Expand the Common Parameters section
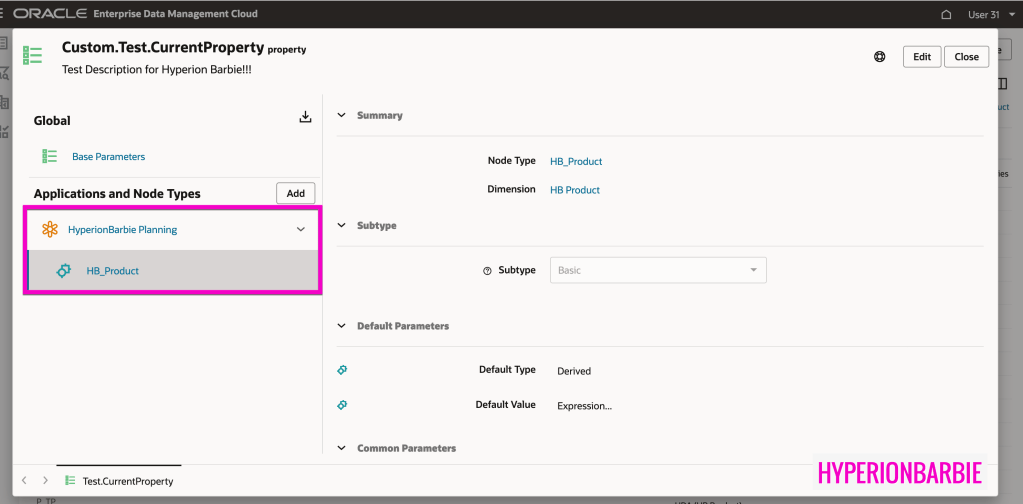Viewport: 1023px width, 504px height. (x=342, y=448)
